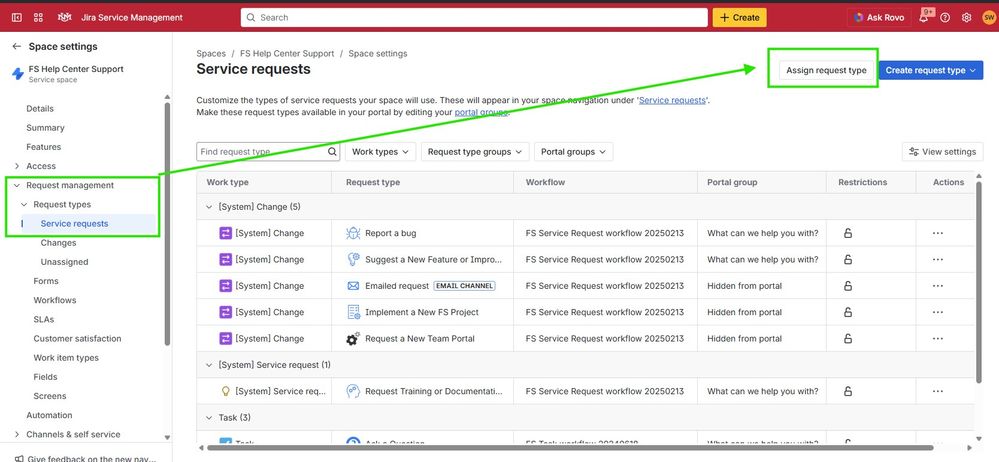Click Spaces breadcrumb link
Viewport: 999px width, 462px height.
click(211, 54)
